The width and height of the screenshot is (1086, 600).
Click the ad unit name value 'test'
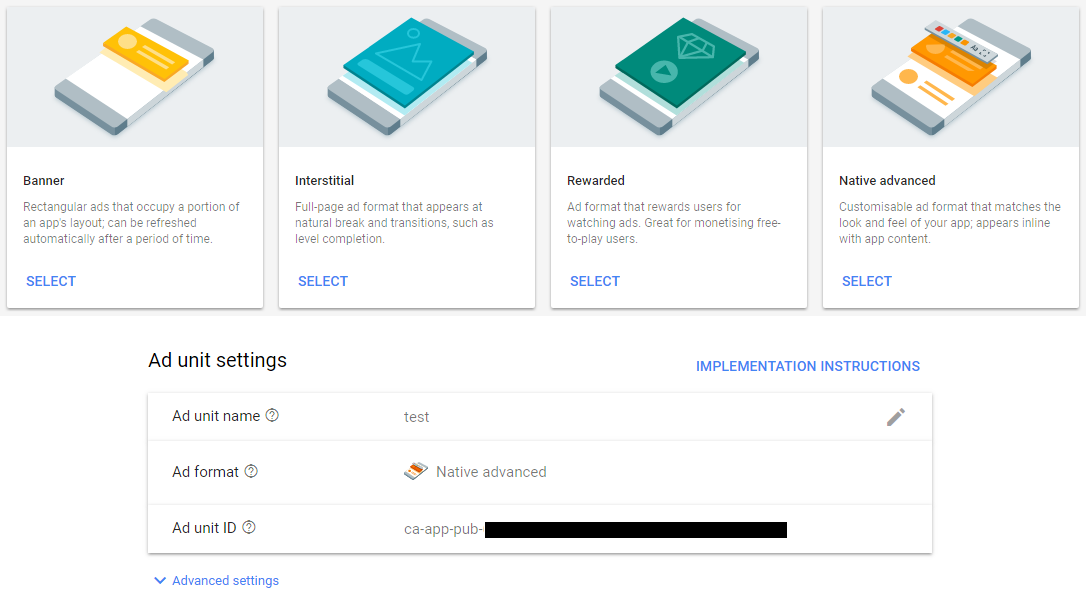(x=417, y=417)
